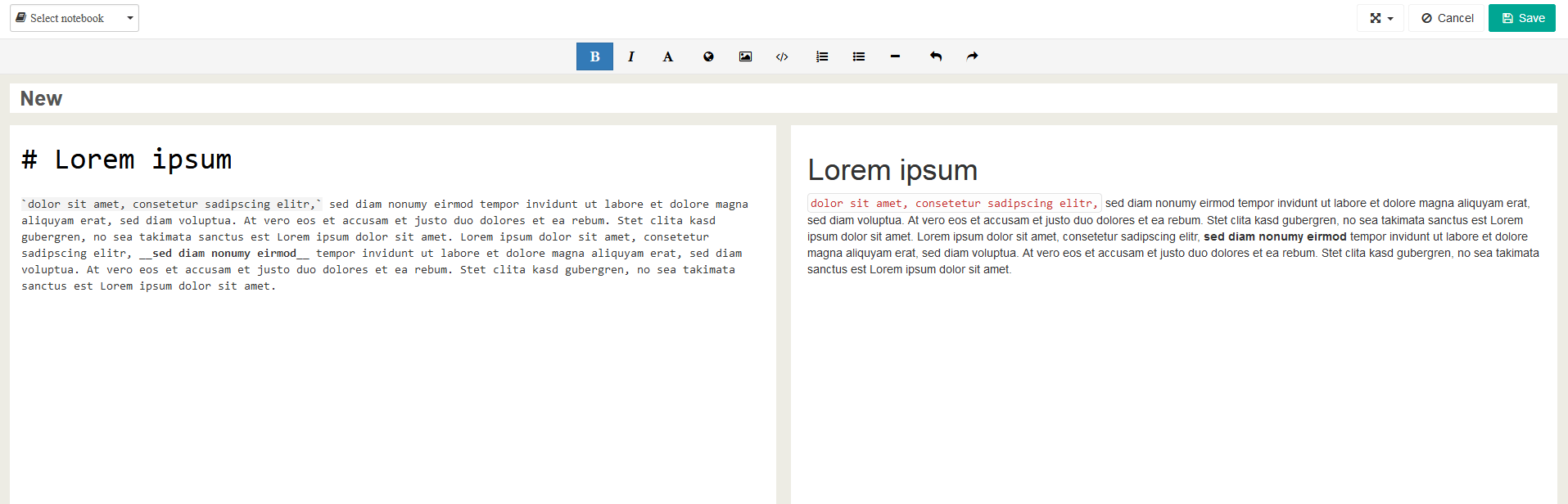The height and width of the screenshot is (504, 1568).
Task: Save the note
Action: click(x=1522, y=18)
